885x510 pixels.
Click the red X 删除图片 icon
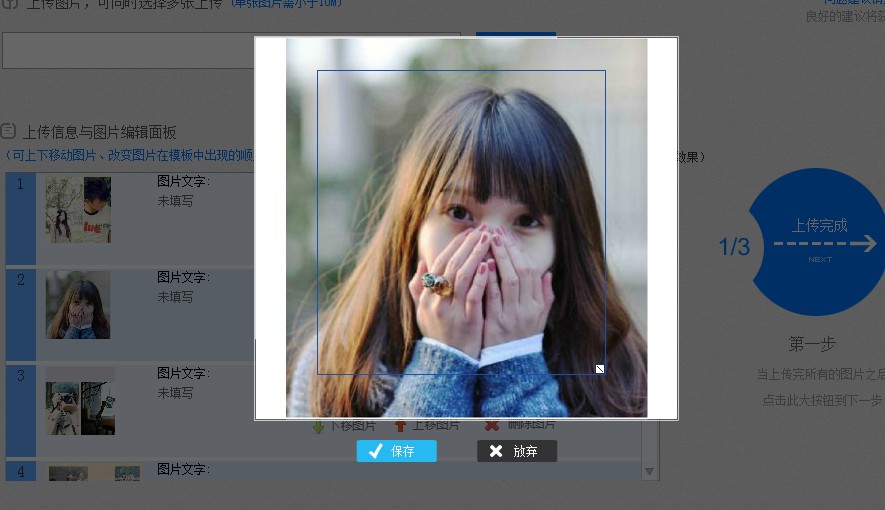(x=492, y=425)
